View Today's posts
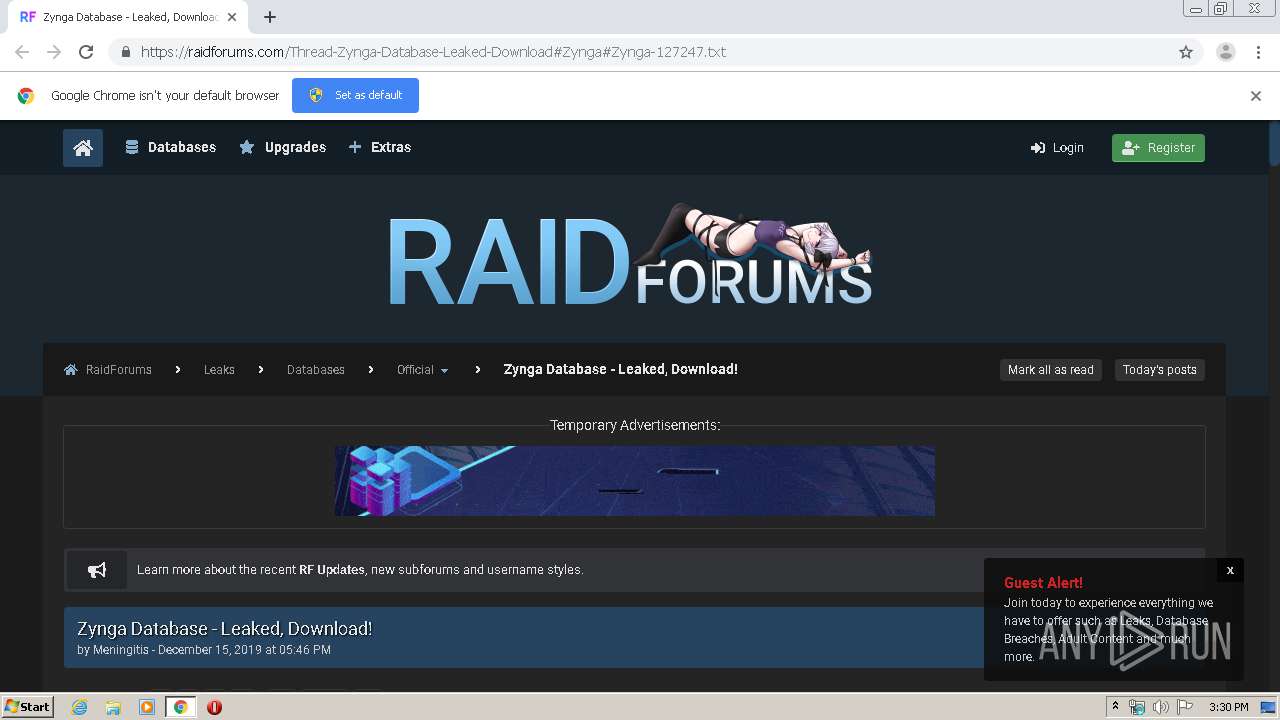Viewport: 1280px width, 720px height. point(1159,370)
